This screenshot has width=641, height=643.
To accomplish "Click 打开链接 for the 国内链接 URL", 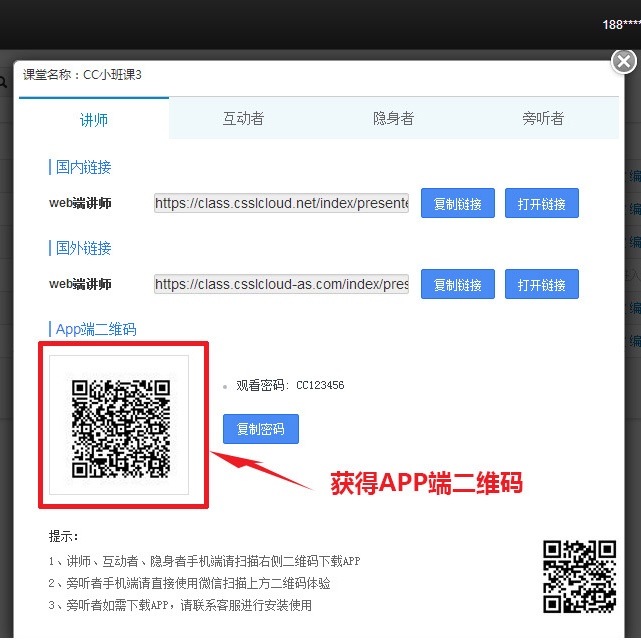I will coord(541,204).
